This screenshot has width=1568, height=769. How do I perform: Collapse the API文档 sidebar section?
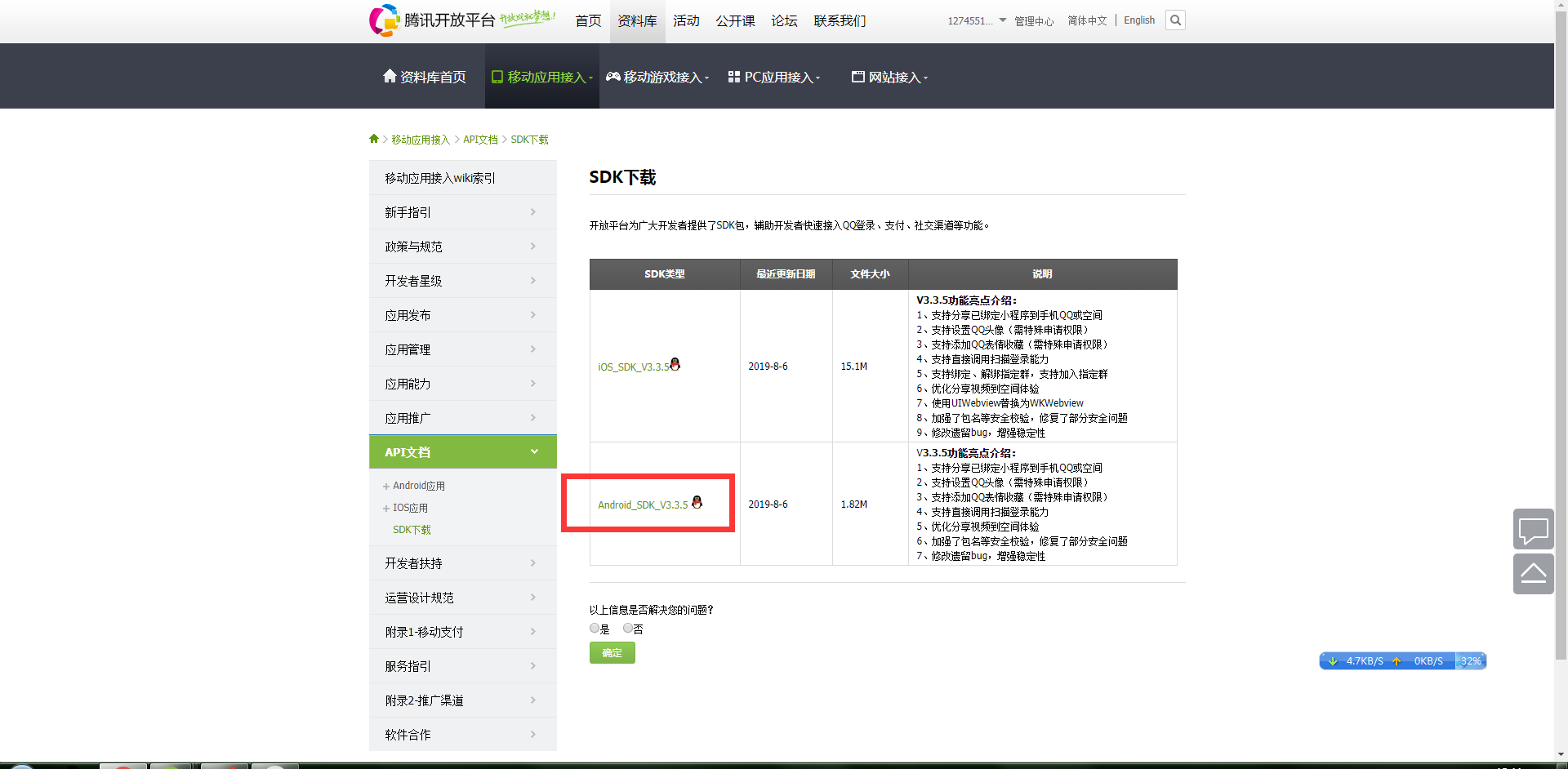tap(462, 452)
